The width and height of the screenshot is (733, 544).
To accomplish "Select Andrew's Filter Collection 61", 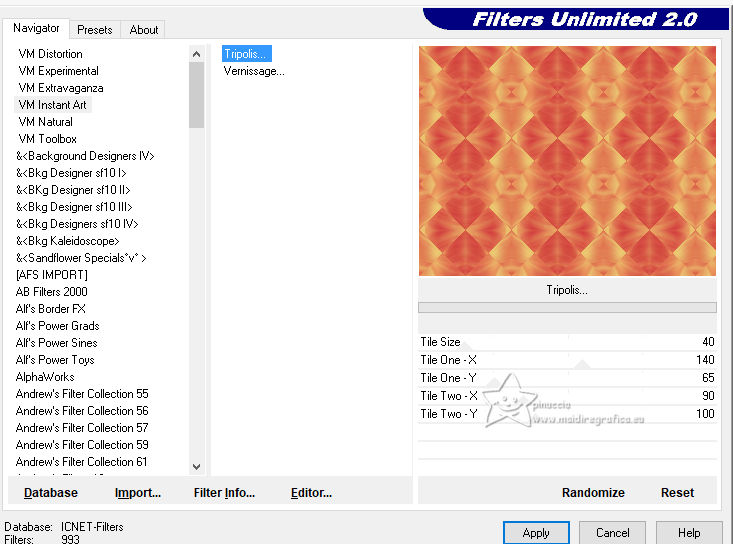I will click(x=81, y=462).
